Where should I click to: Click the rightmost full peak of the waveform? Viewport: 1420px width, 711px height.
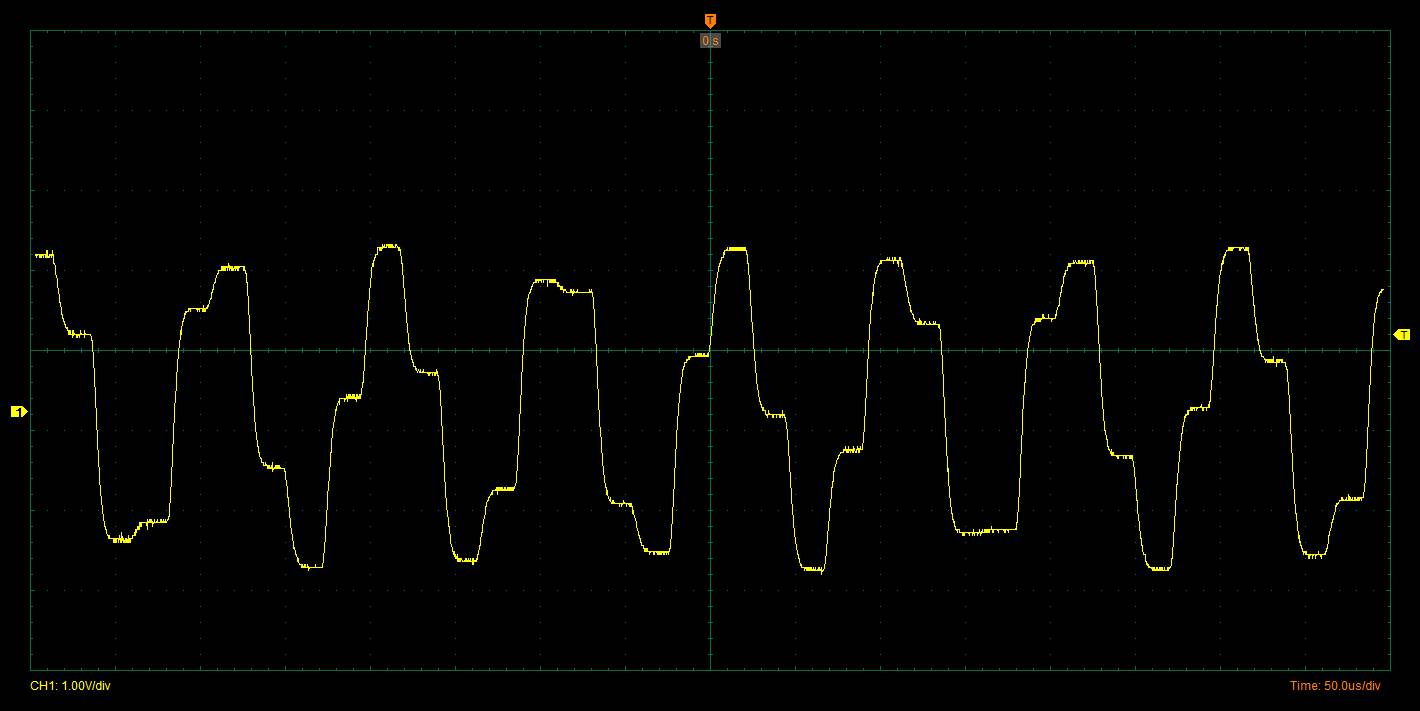[x=1237, y=248]
